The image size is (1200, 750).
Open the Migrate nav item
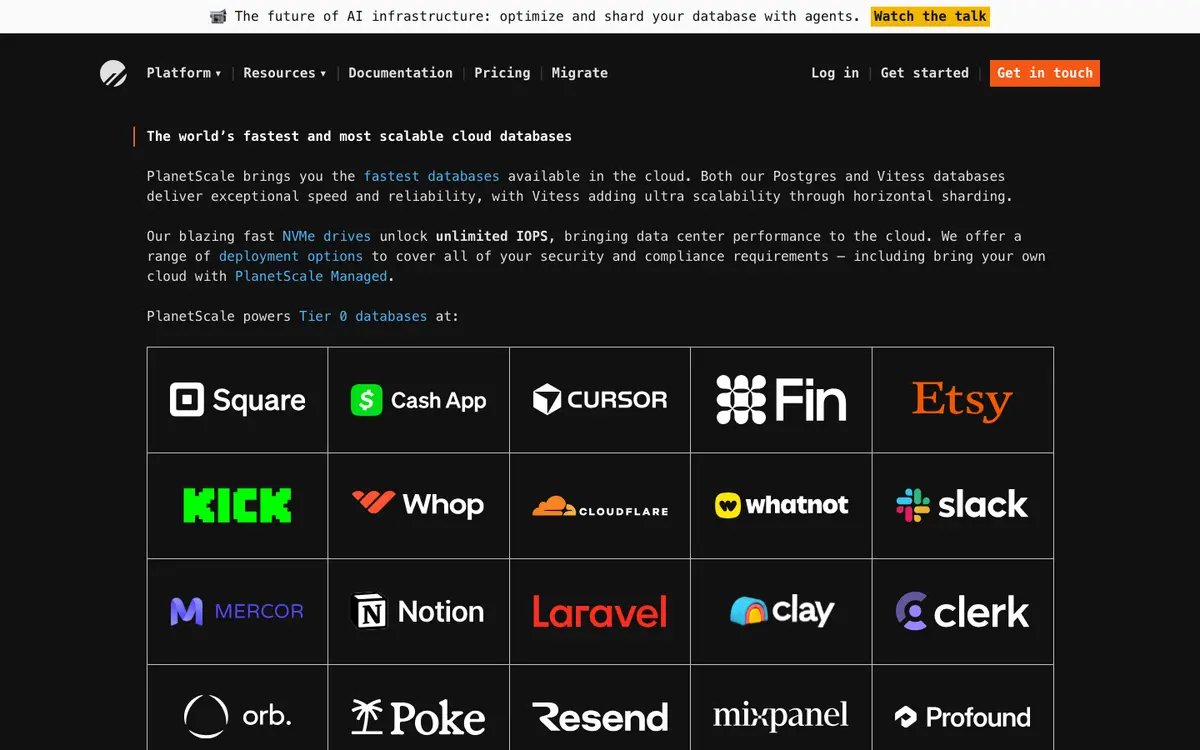point(580,73)
